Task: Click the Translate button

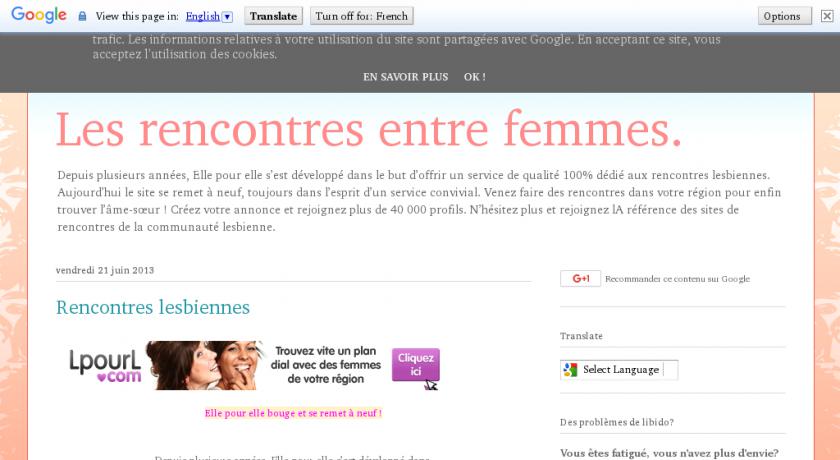Action: [273, 16]
